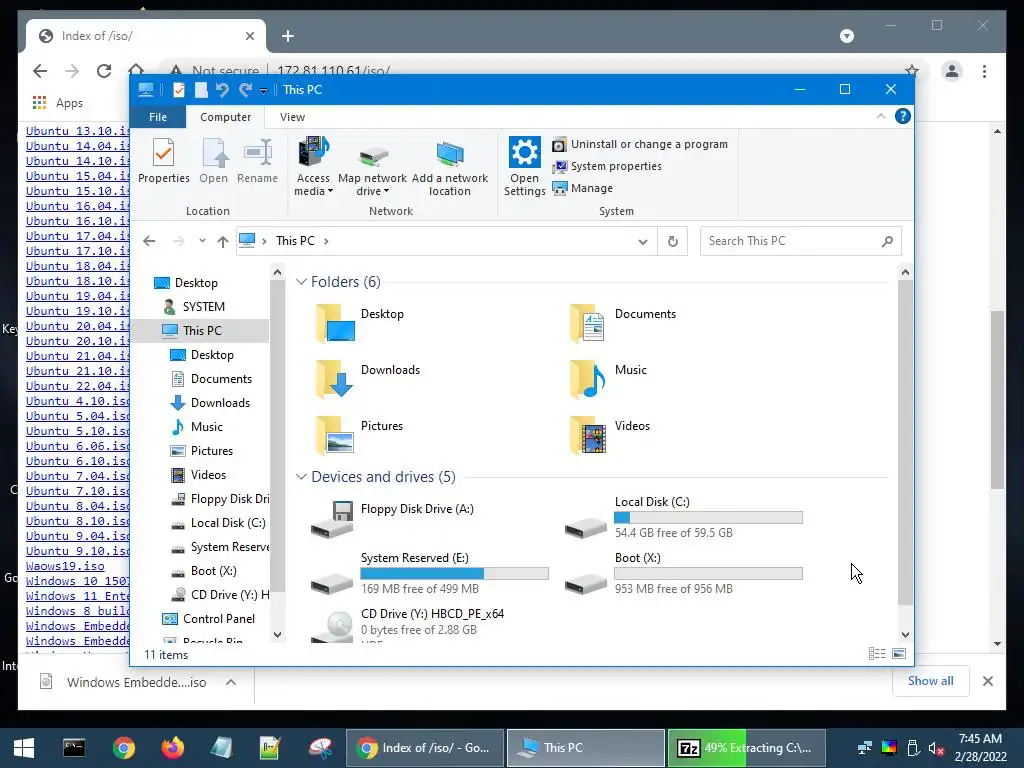Screen dimensions: 1024x768
Task: Open Chrome three-dot menu
Action: pyautogui.click(x=984, y=71)
